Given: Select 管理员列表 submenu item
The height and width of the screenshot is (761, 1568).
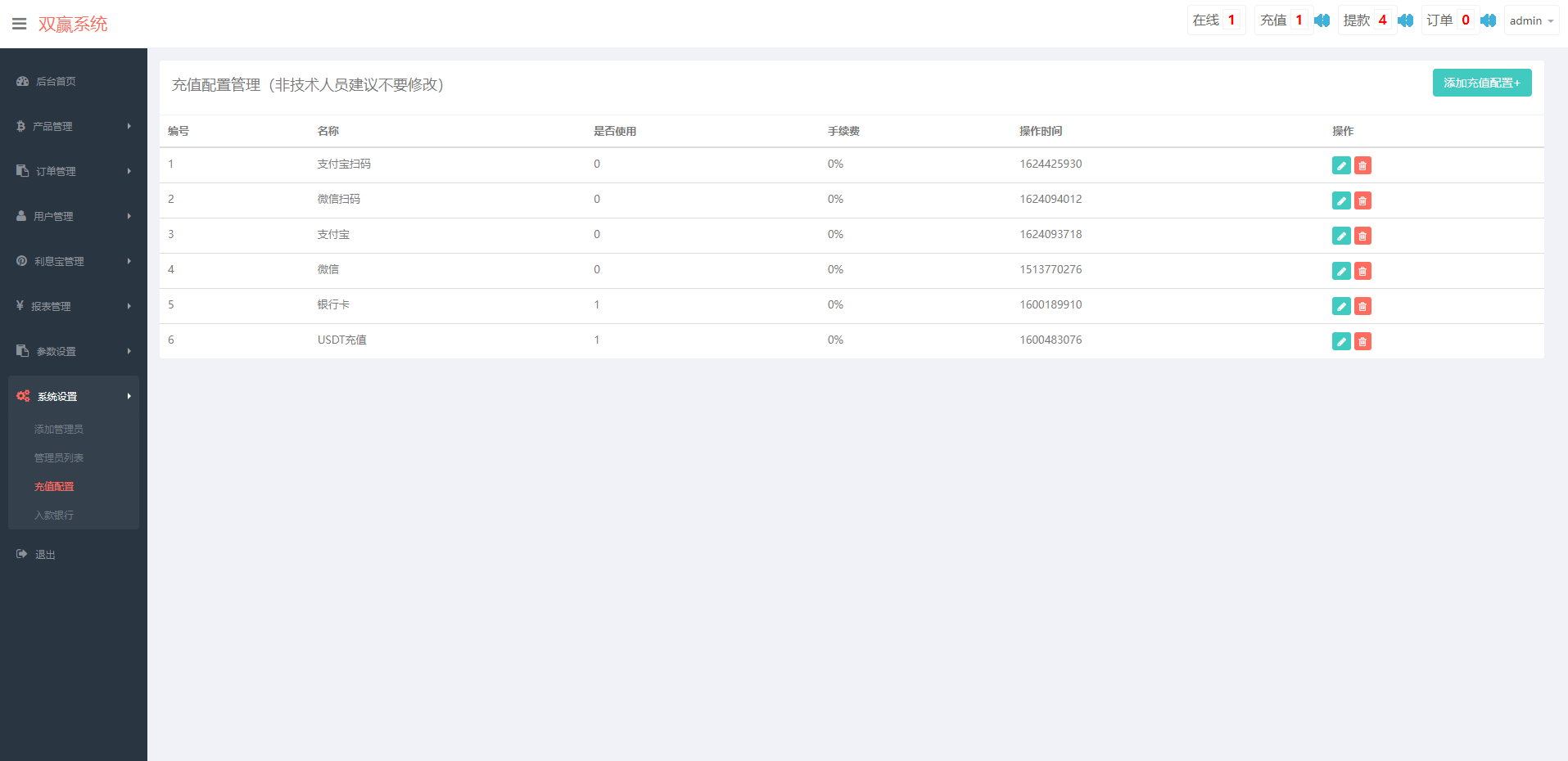Looking at the screenshot, I should tap(59, 457).
